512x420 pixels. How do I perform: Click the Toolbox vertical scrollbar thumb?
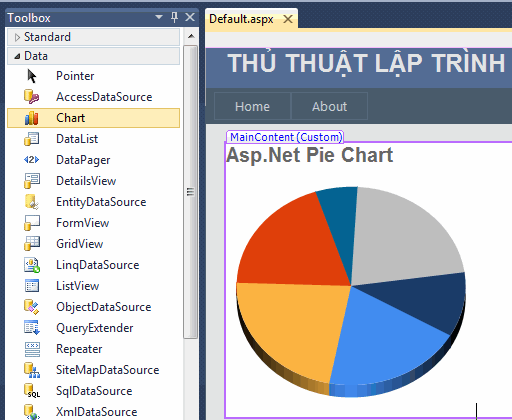coord(191,192)
